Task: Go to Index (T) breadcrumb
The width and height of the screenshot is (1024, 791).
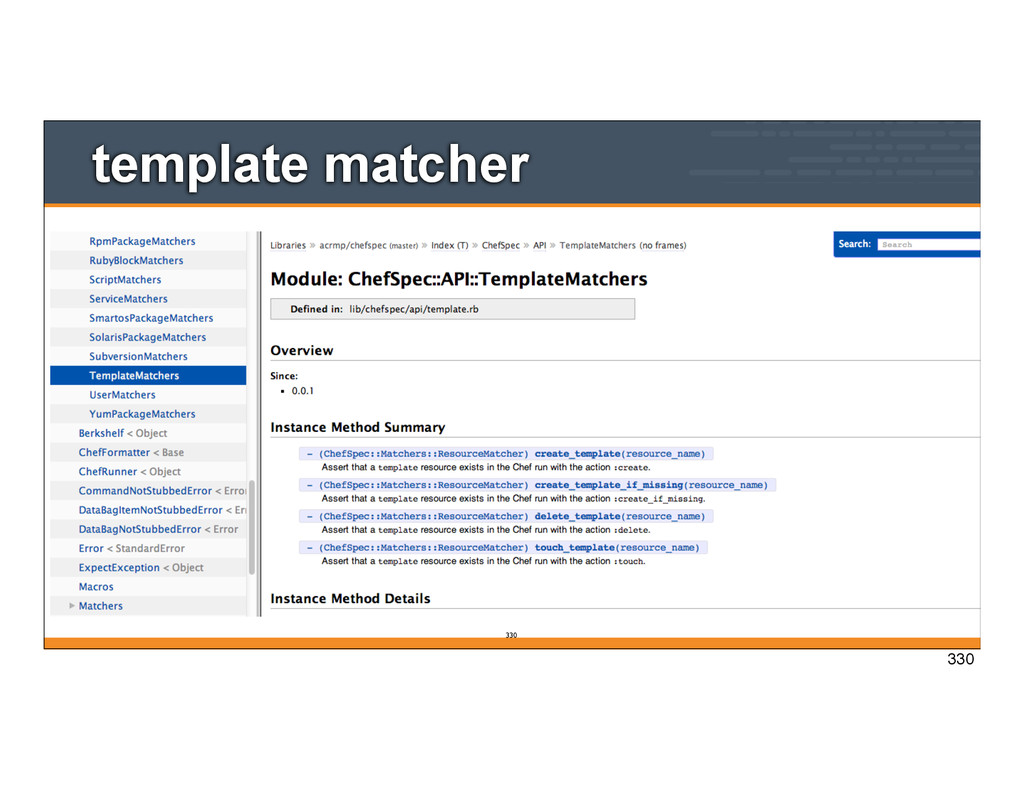Action: pyautogui.click(x=448, y=245)
